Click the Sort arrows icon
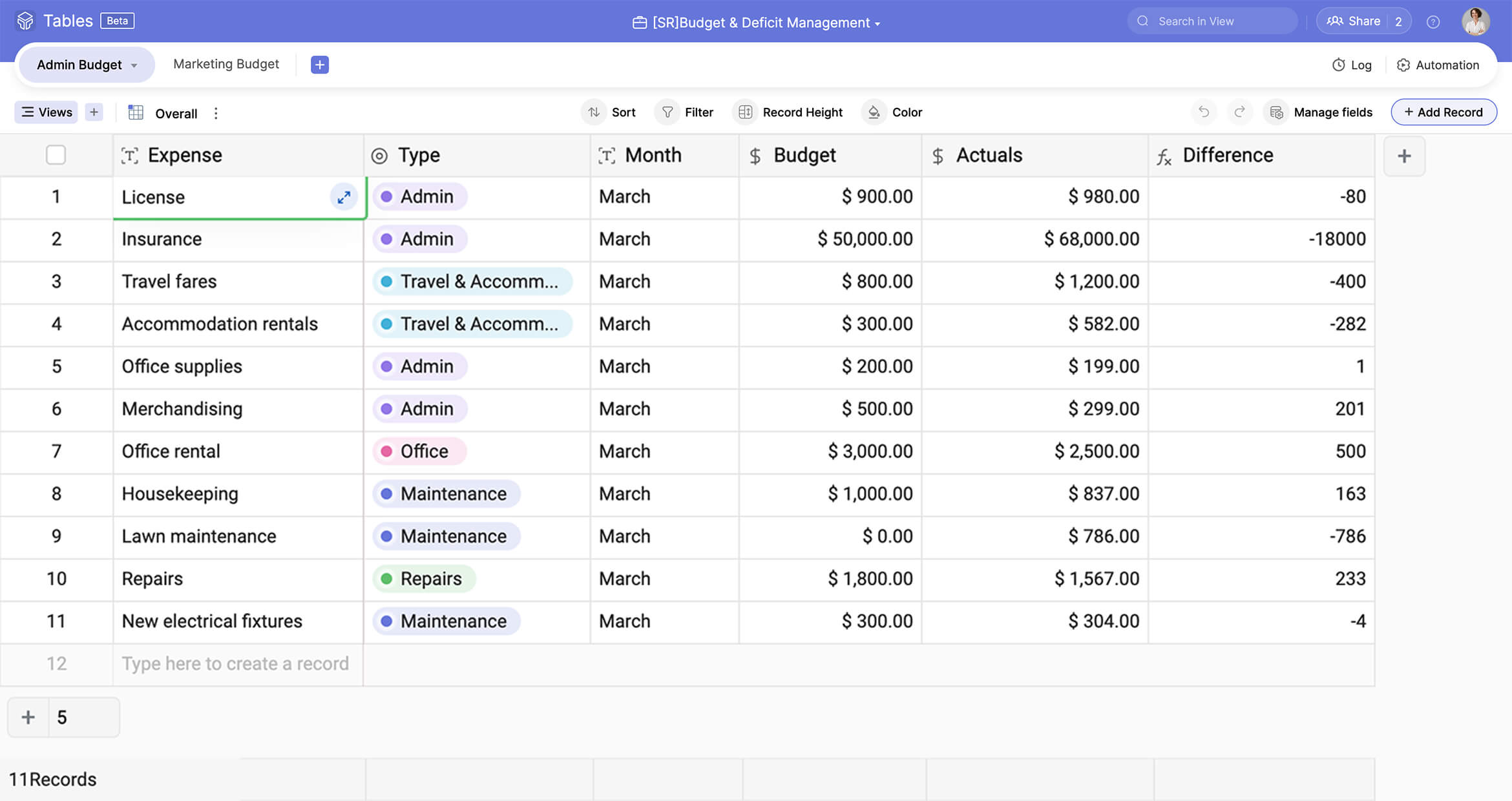The image size is (1512, 801). (x=594, y=112)
